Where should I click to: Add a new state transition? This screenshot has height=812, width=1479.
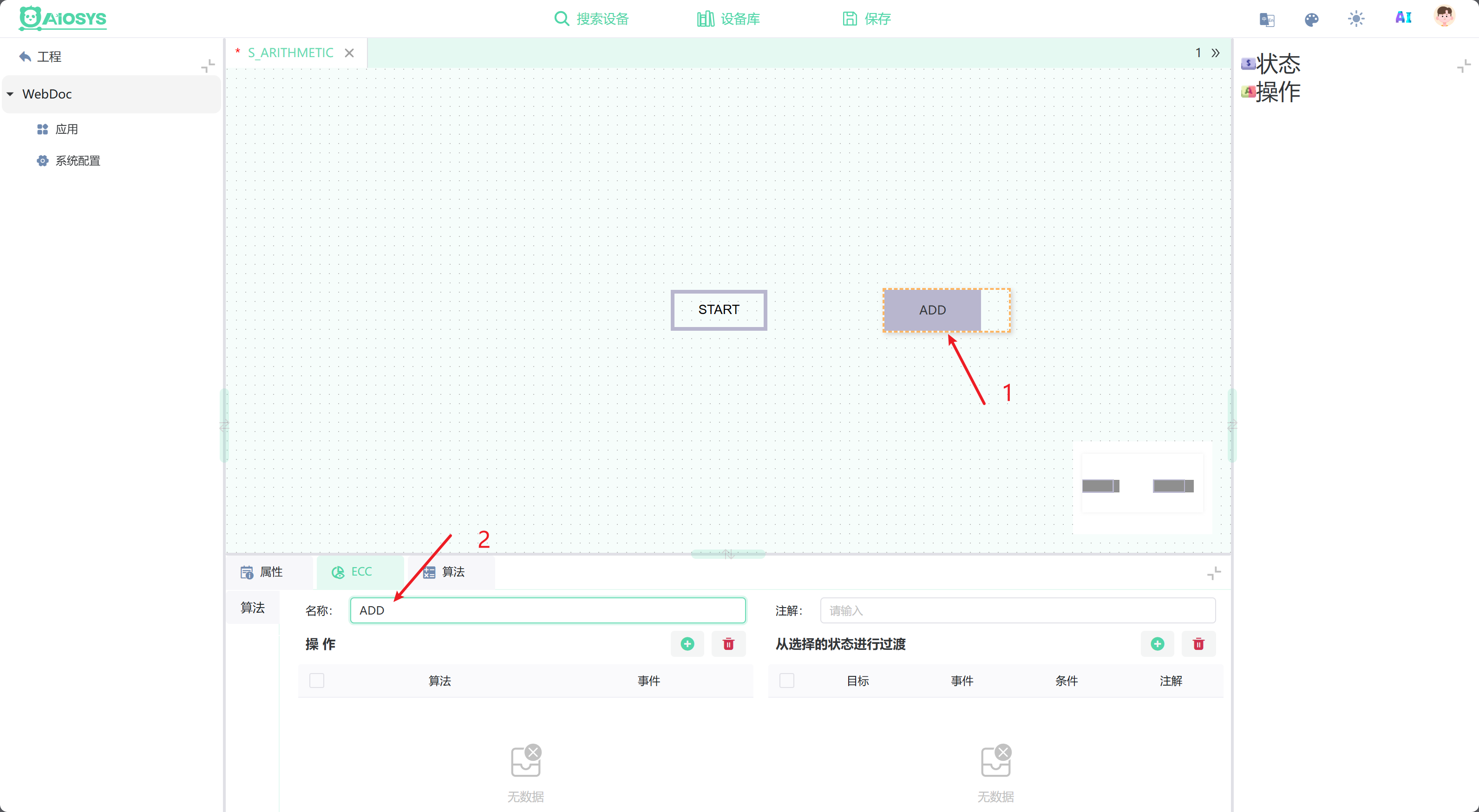coord(1158,644)
